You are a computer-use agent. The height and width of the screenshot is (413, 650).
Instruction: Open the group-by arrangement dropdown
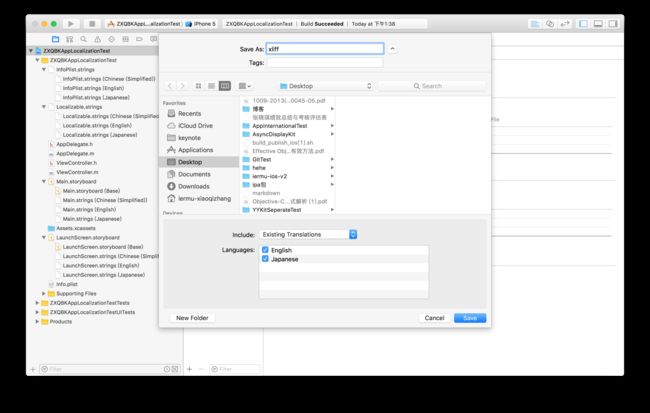tap(245, 86)
